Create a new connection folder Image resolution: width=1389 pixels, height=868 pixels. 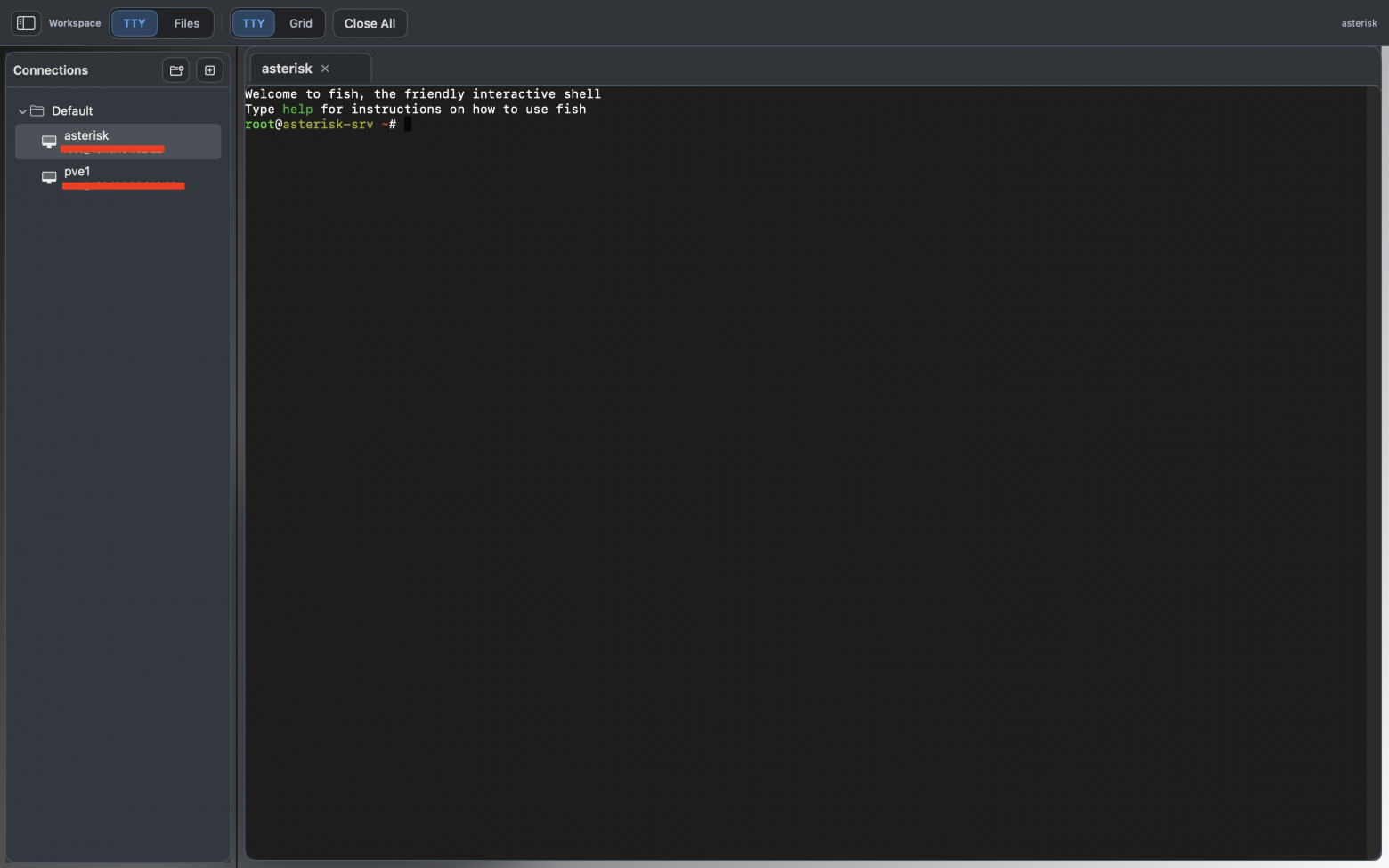click(176, 70)
